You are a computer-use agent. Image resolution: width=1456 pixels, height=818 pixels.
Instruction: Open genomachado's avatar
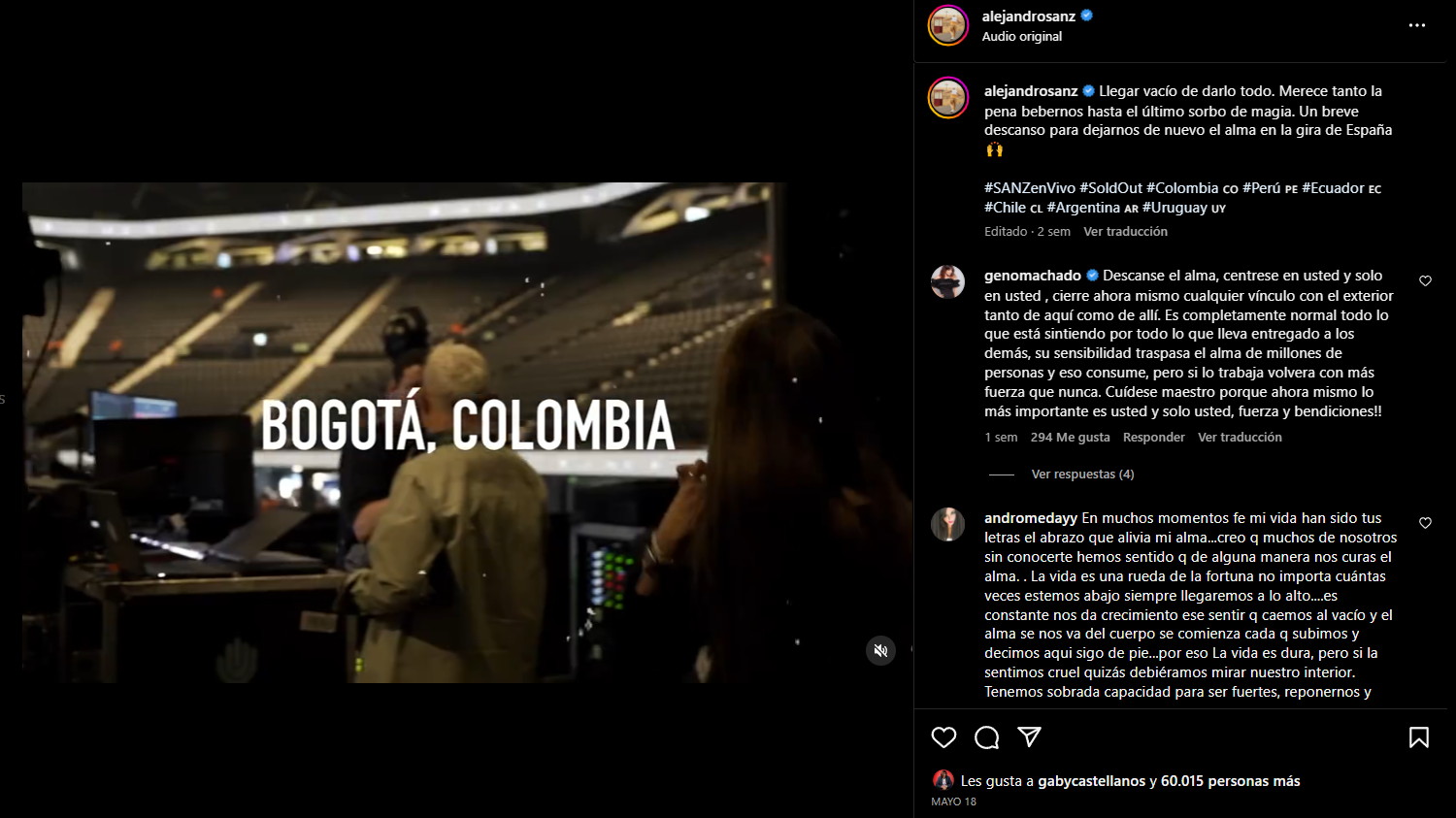click(x=947, y=281)
